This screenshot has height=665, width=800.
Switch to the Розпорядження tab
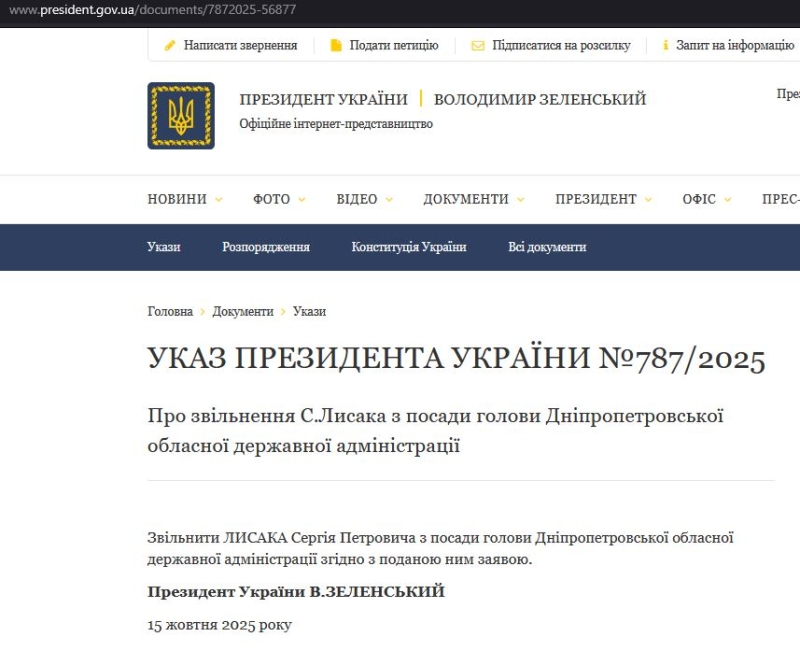click(x=266, y=247)
